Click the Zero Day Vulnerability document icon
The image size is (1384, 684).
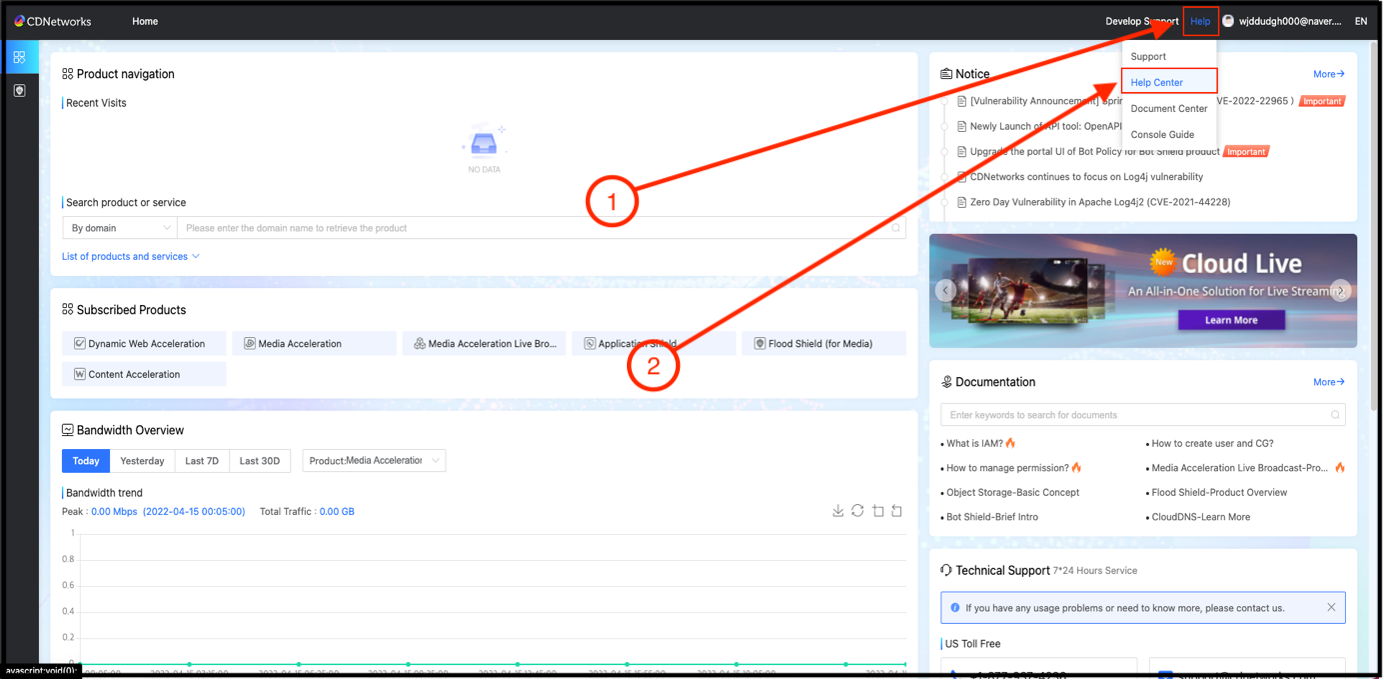962,202
